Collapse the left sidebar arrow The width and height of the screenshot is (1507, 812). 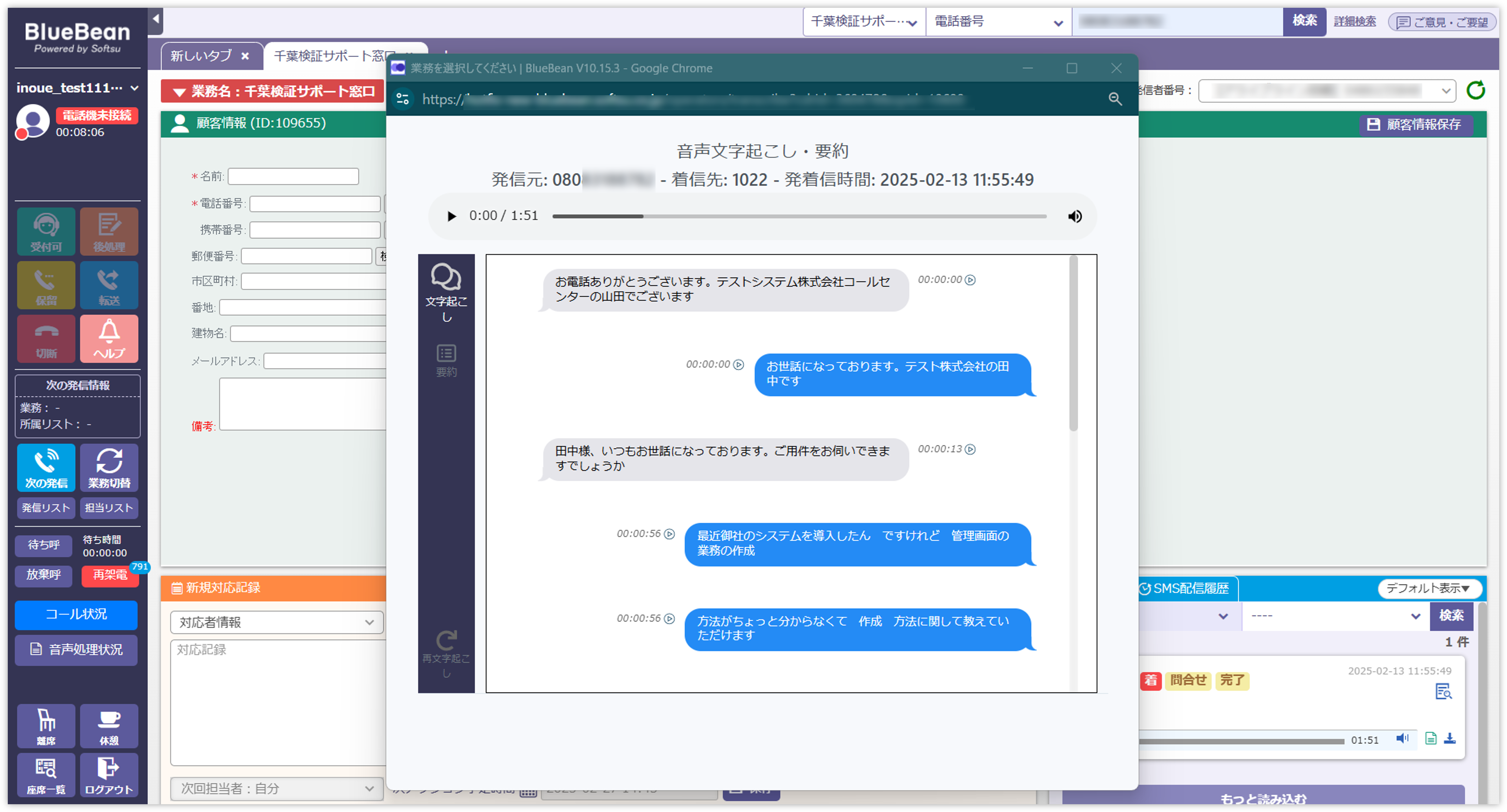pos(155,19)
